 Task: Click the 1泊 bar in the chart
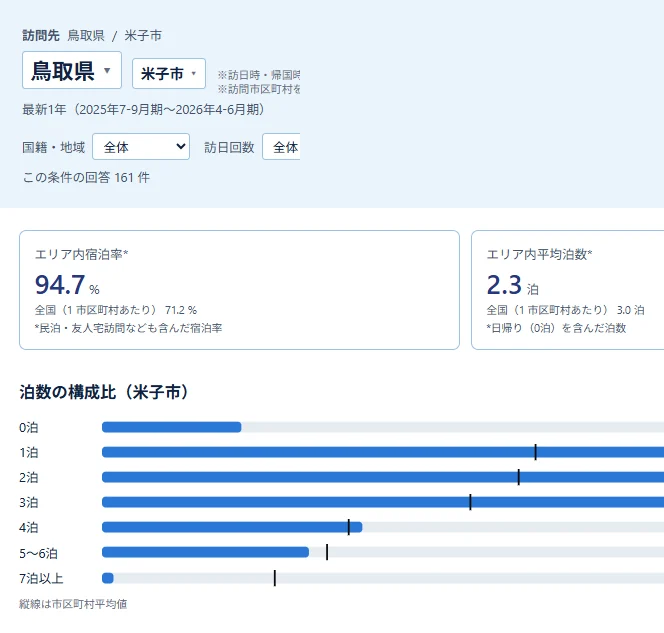click(x=383, y=452)
